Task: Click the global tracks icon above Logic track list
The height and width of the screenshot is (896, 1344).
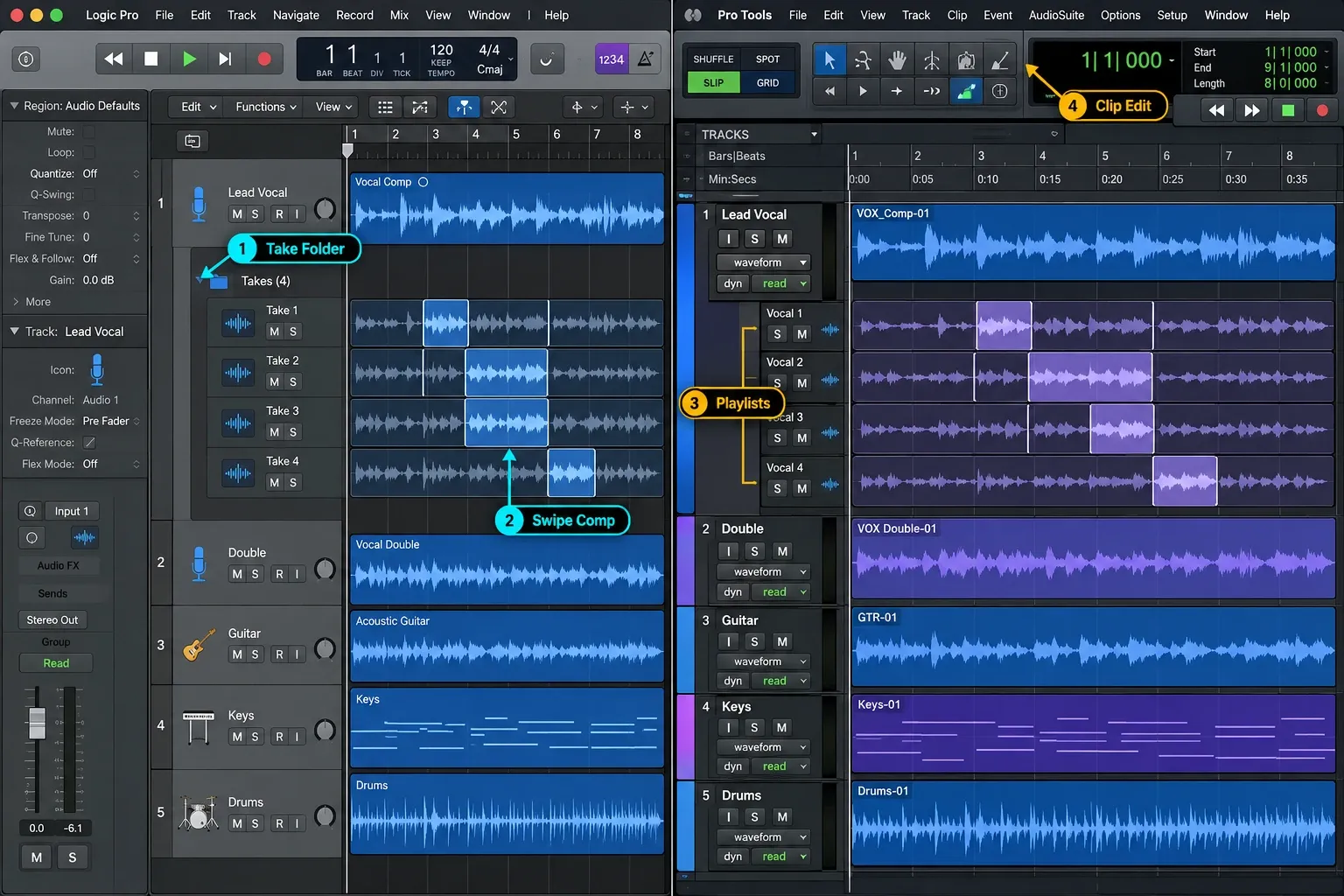Action: 192,141
